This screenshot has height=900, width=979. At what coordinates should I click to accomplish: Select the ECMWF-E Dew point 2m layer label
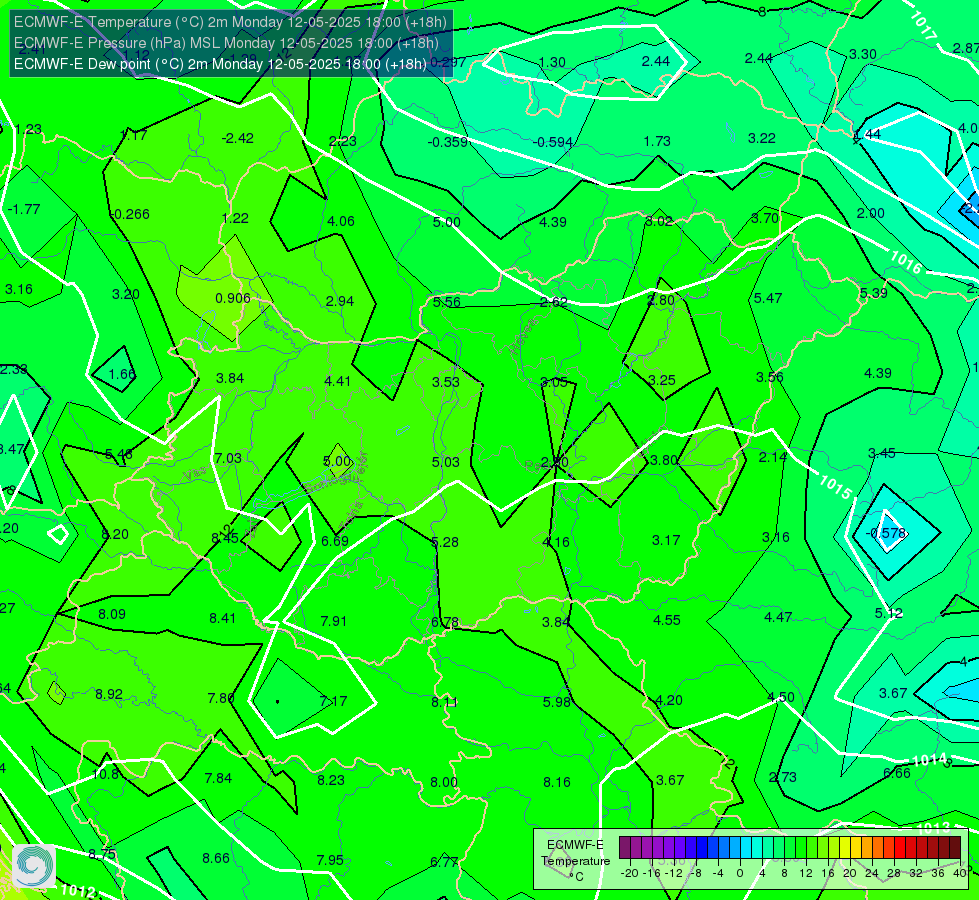pyautogui.click(x=220, y=64)
